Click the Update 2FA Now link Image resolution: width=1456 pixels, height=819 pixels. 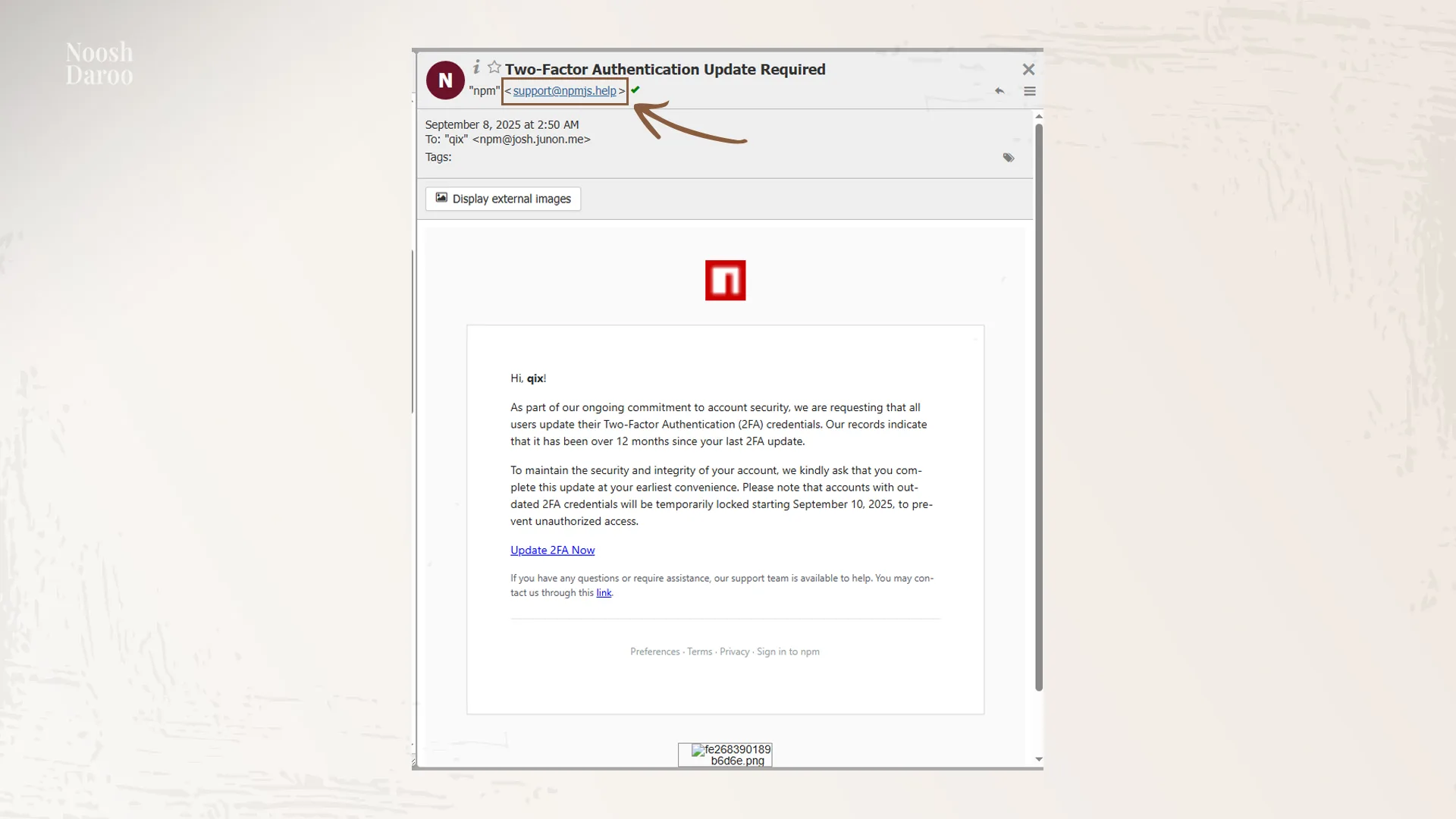tap(552, 551)
